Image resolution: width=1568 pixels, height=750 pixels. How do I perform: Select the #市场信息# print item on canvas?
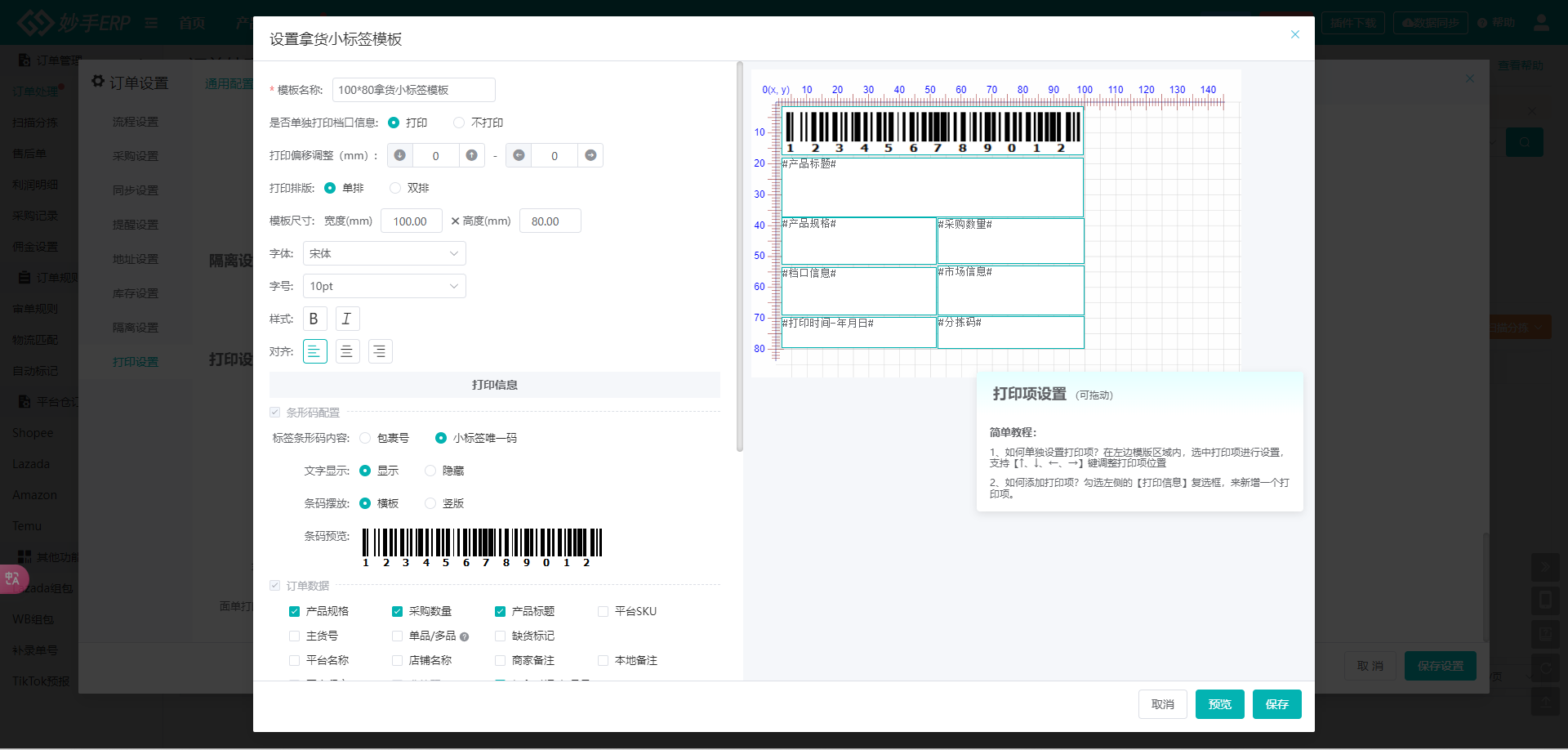click(1010, 290)
